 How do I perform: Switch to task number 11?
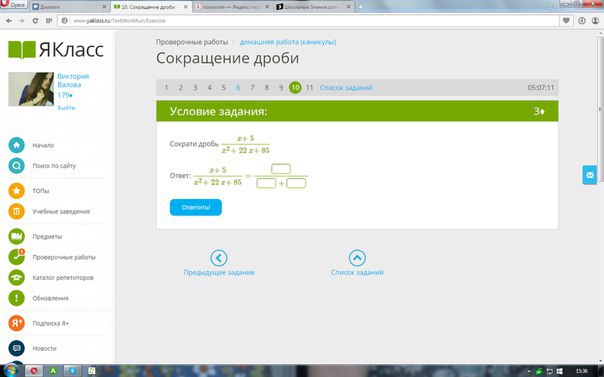[309, 88]
